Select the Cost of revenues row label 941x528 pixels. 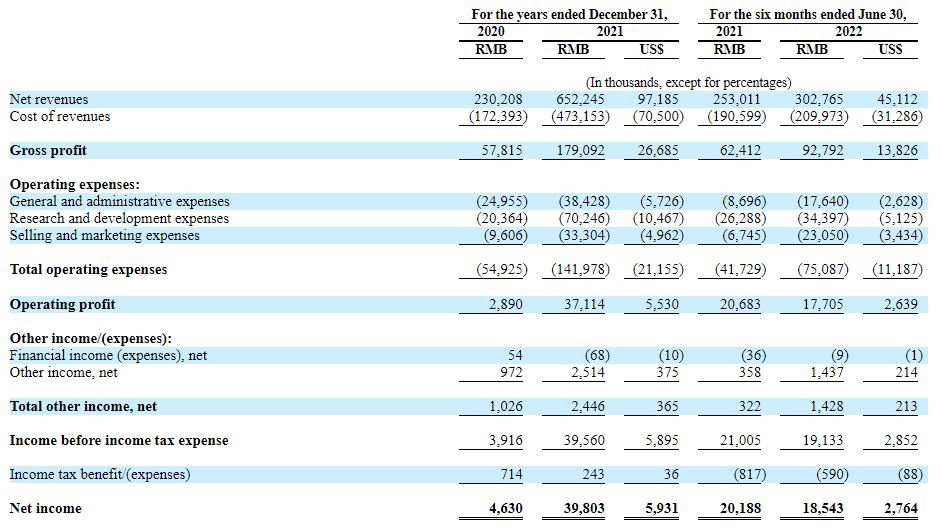pos(60,117)
